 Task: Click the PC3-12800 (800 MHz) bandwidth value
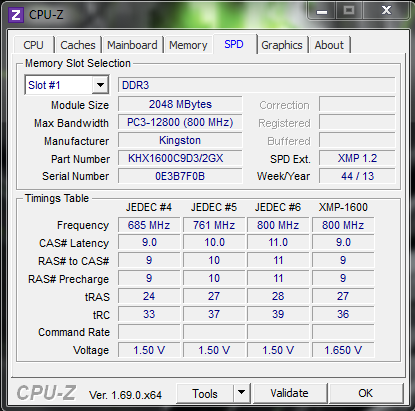[180, 122]
